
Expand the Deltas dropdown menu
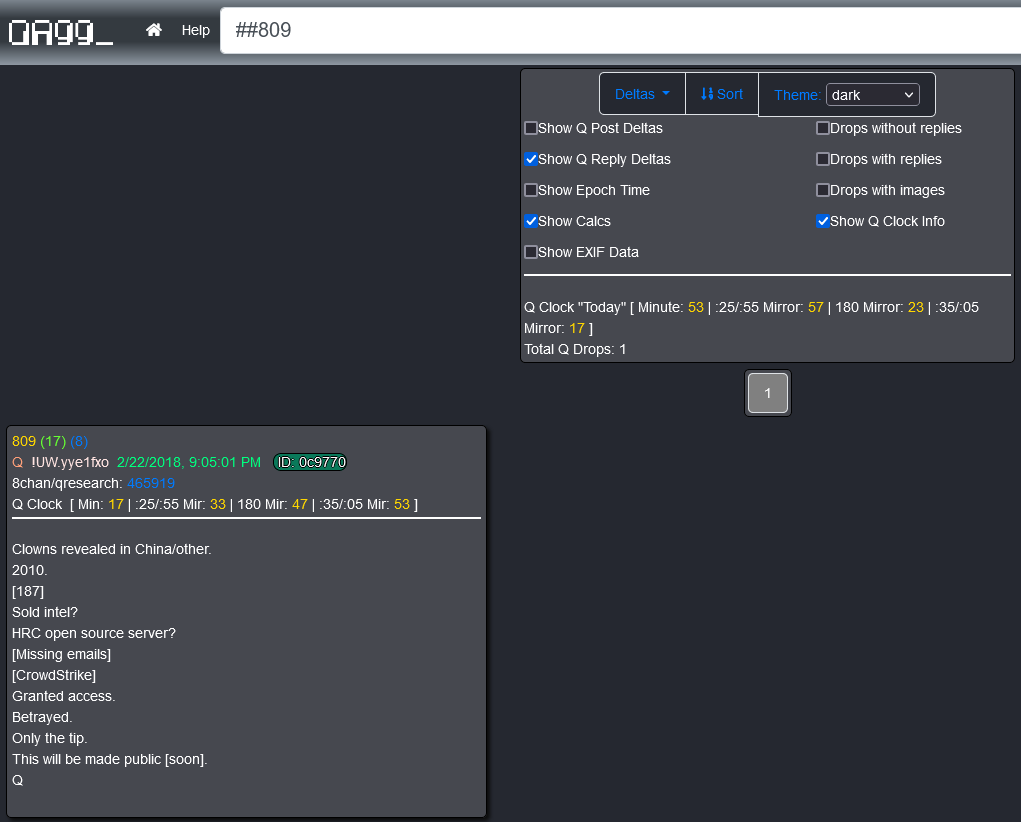642,94
